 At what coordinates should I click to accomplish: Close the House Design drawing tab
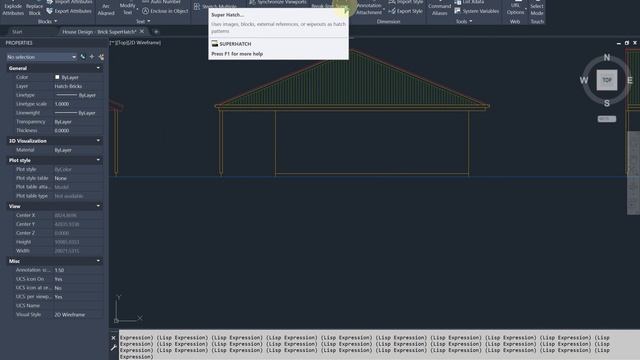142,31
